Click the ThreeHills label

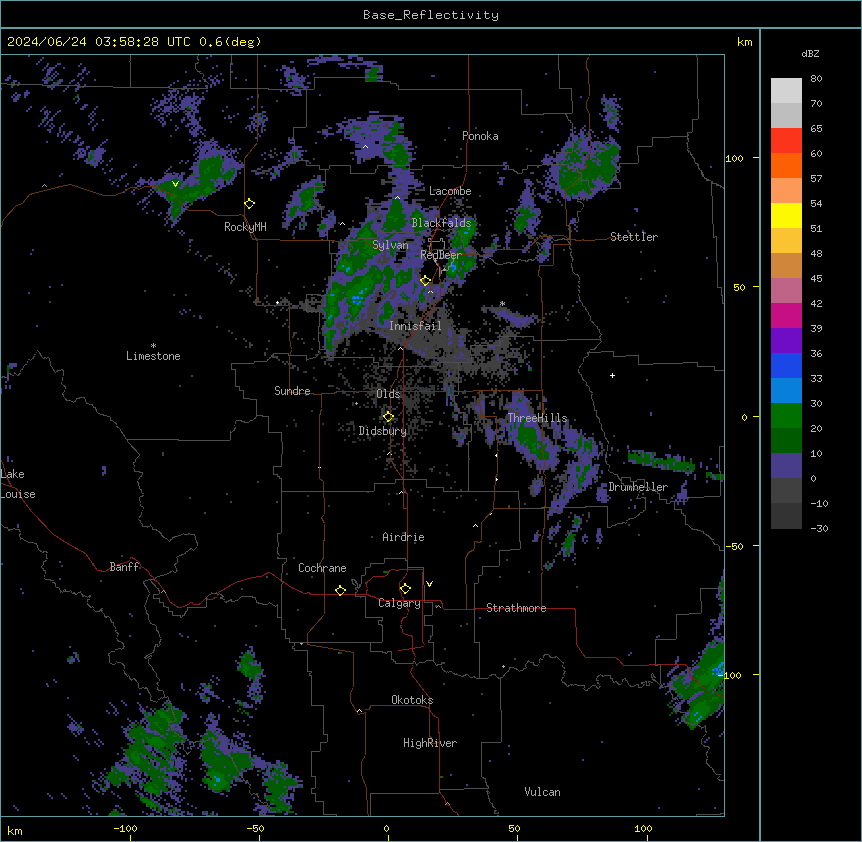coord(537,418)
